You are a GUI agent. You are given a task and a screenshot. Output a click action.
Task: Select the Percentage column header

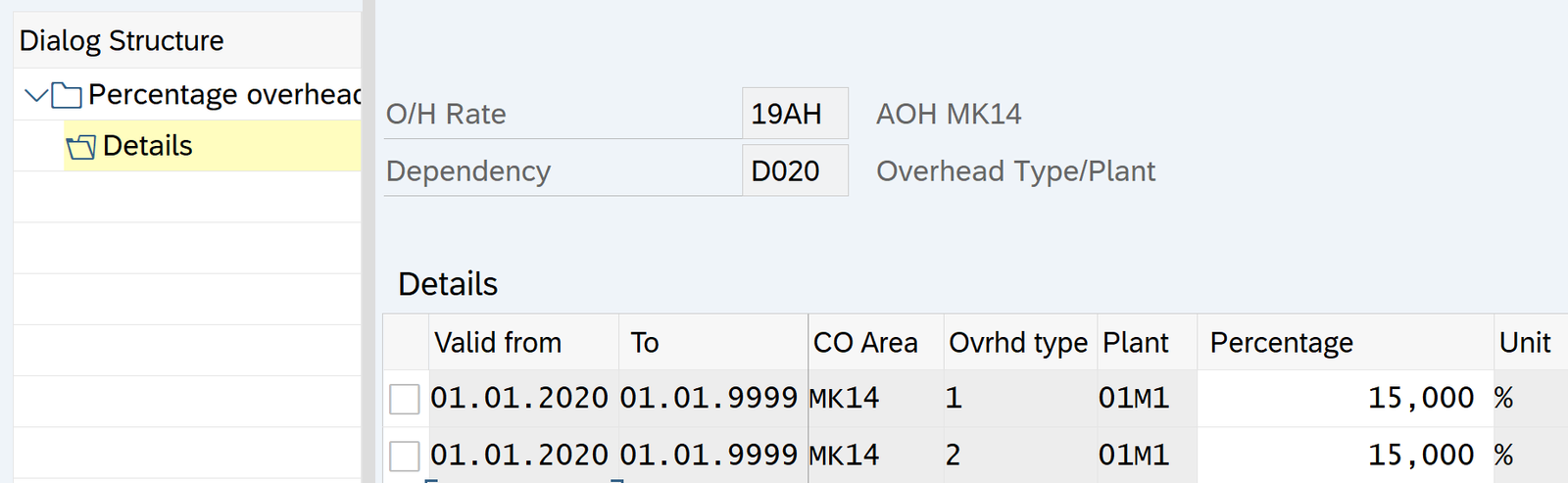[1282, 343]
